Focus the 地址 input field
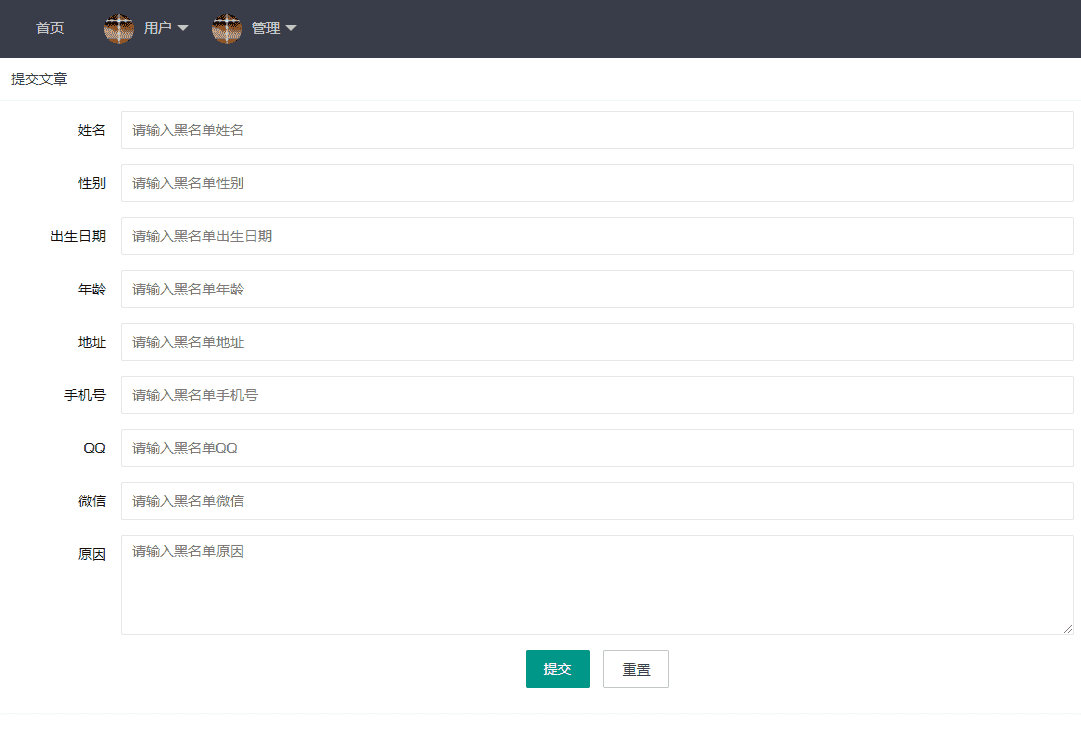This screenshot has width=1081, height=731. [597, 342]
